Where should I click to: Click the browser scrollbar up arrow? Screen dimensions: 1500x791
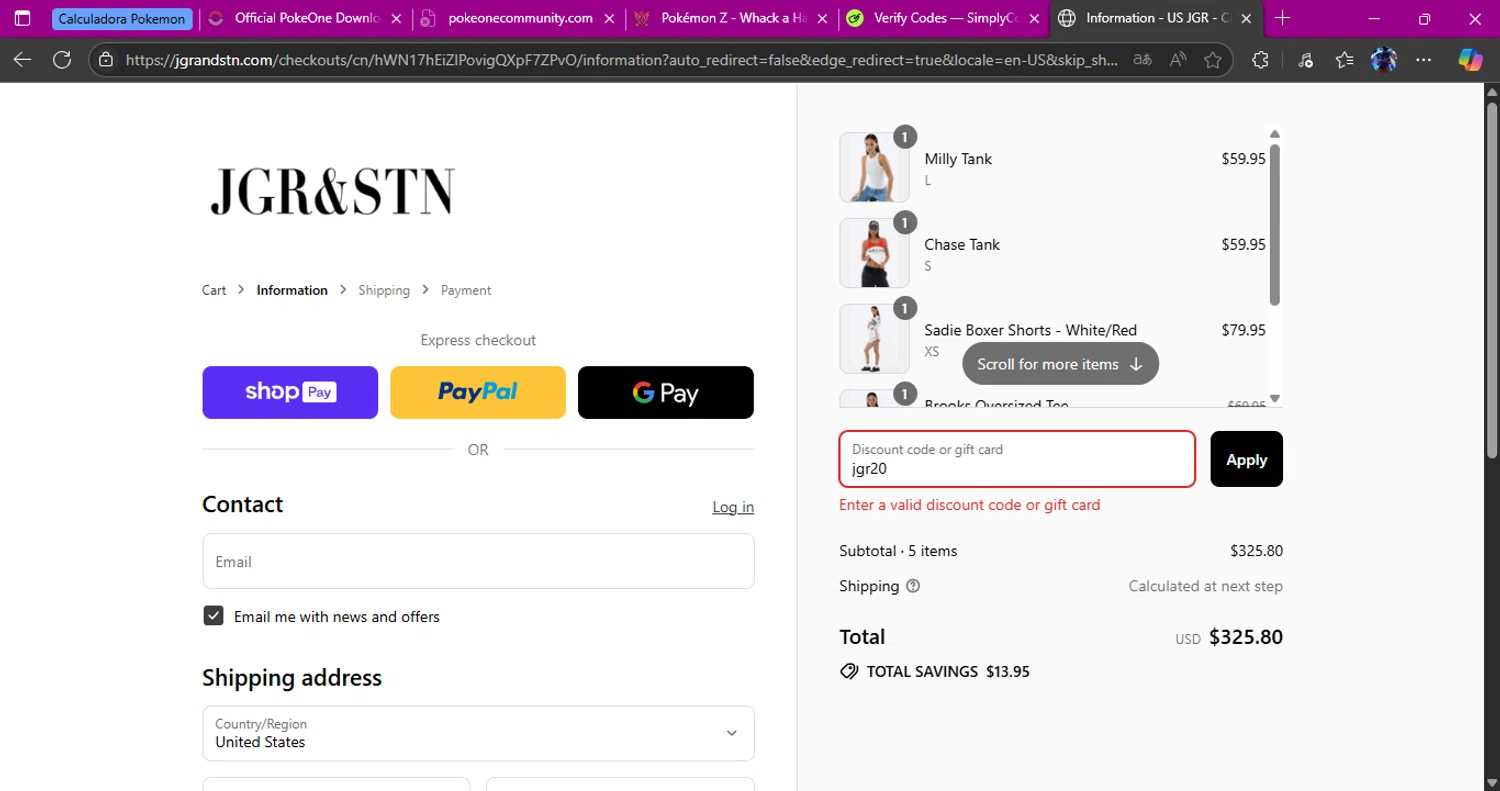coord(1492,90)
